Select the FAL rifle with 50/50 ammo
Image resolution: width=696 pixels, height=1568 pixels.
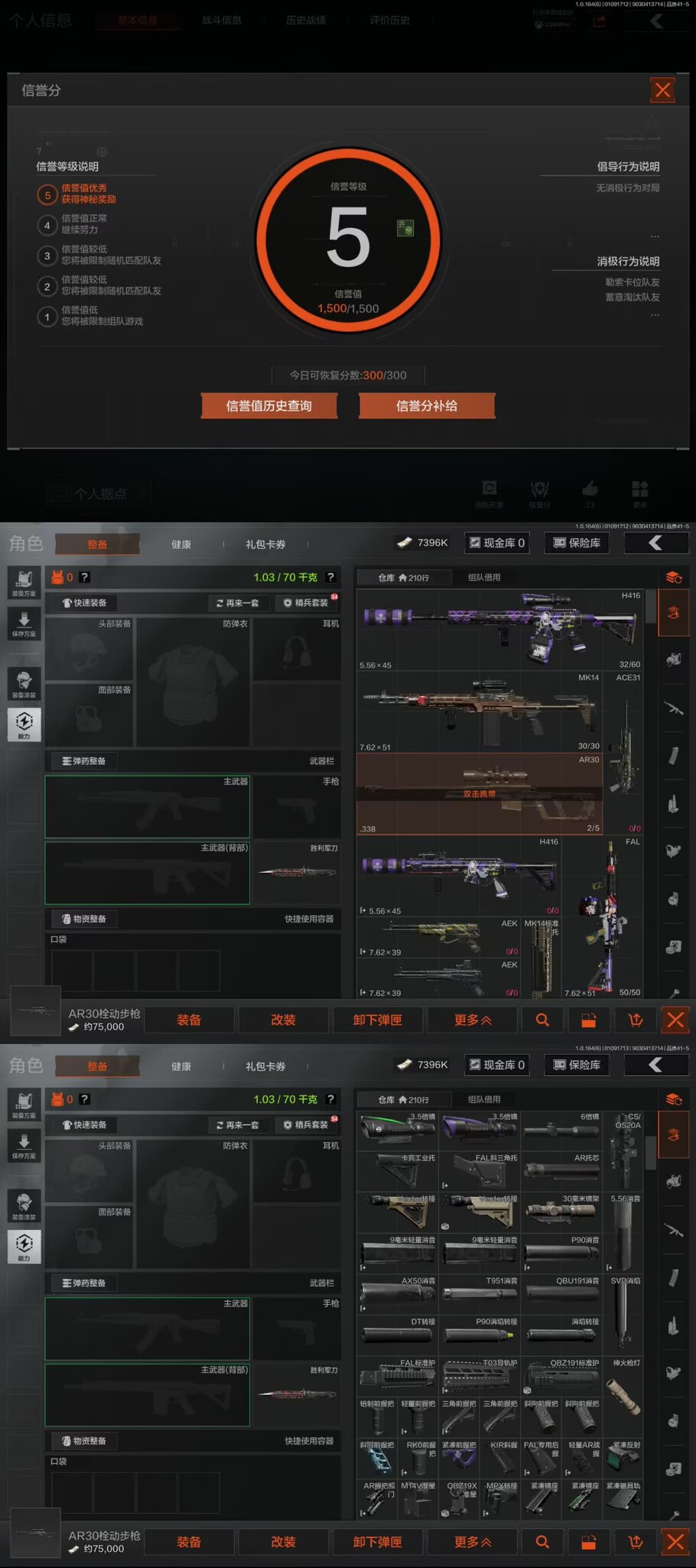(612, 918)
